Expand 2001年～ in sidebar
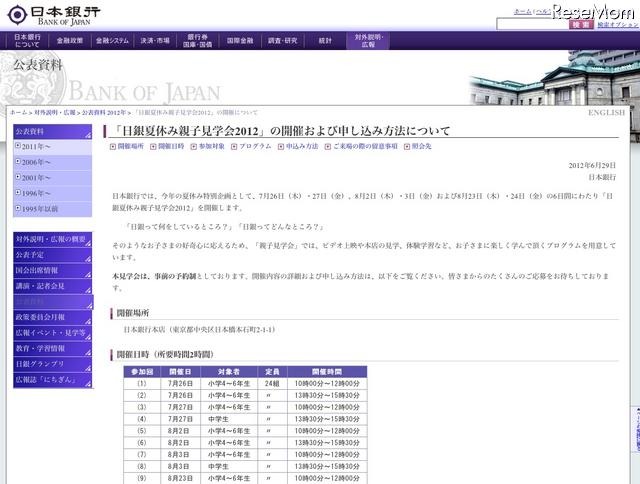This screenshot has width=640, height=484. click(x=53, y=178)
